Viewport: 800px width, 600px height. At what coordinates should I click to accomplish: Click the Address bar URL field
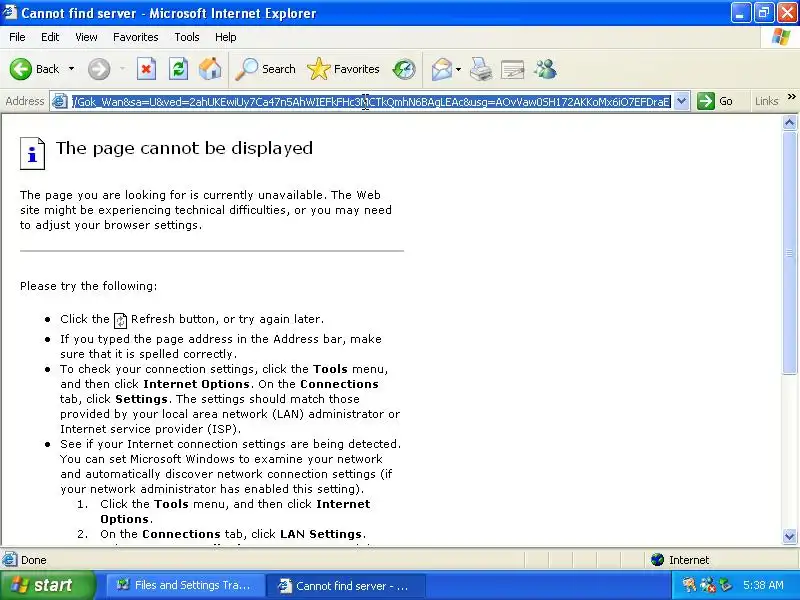[x=371, y=102]
